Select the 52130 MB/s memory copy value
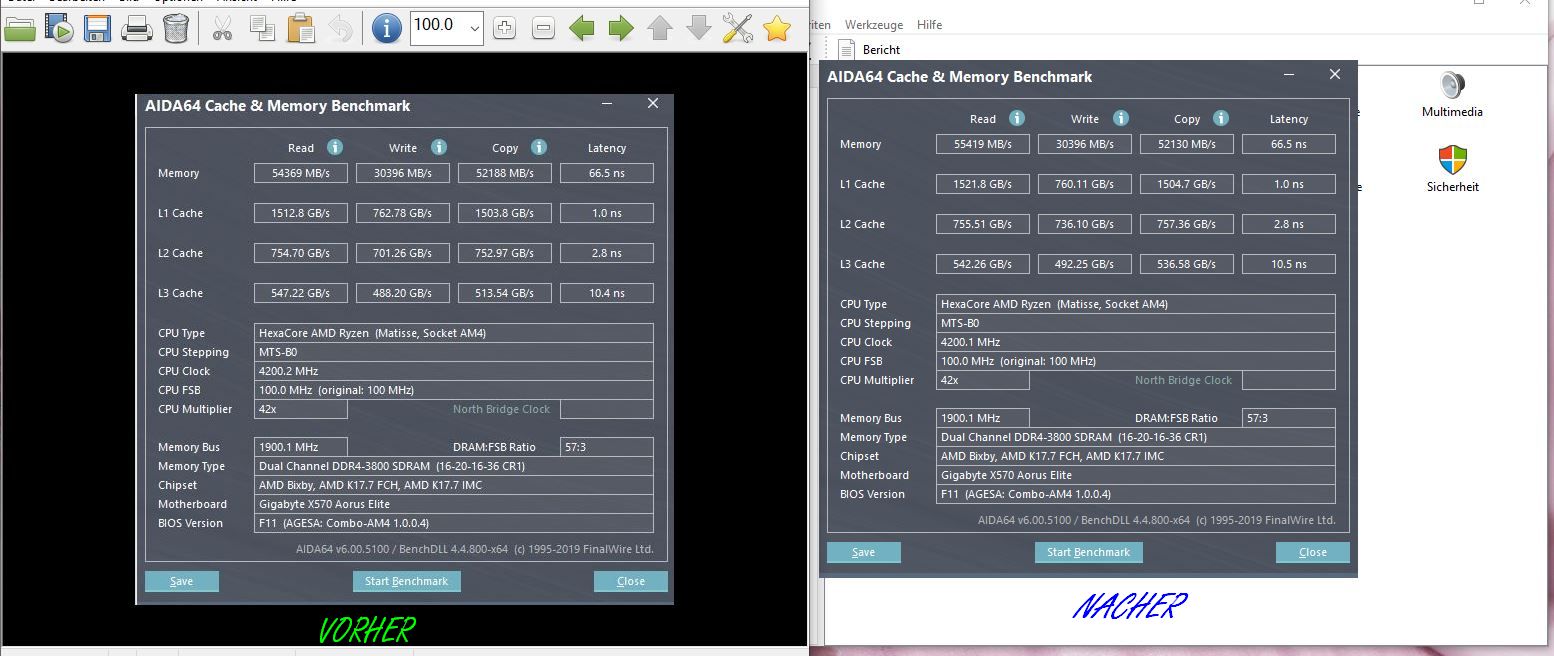1554x656 pixels. (1187, 144)
